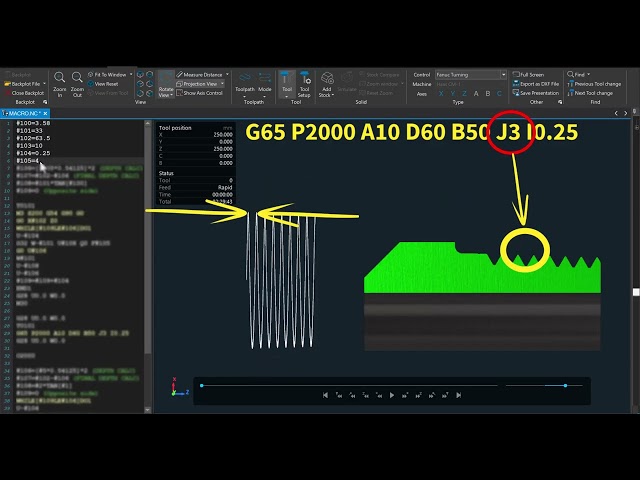Click the code line #101=33

pyautogui.click(x=29, y=131)
